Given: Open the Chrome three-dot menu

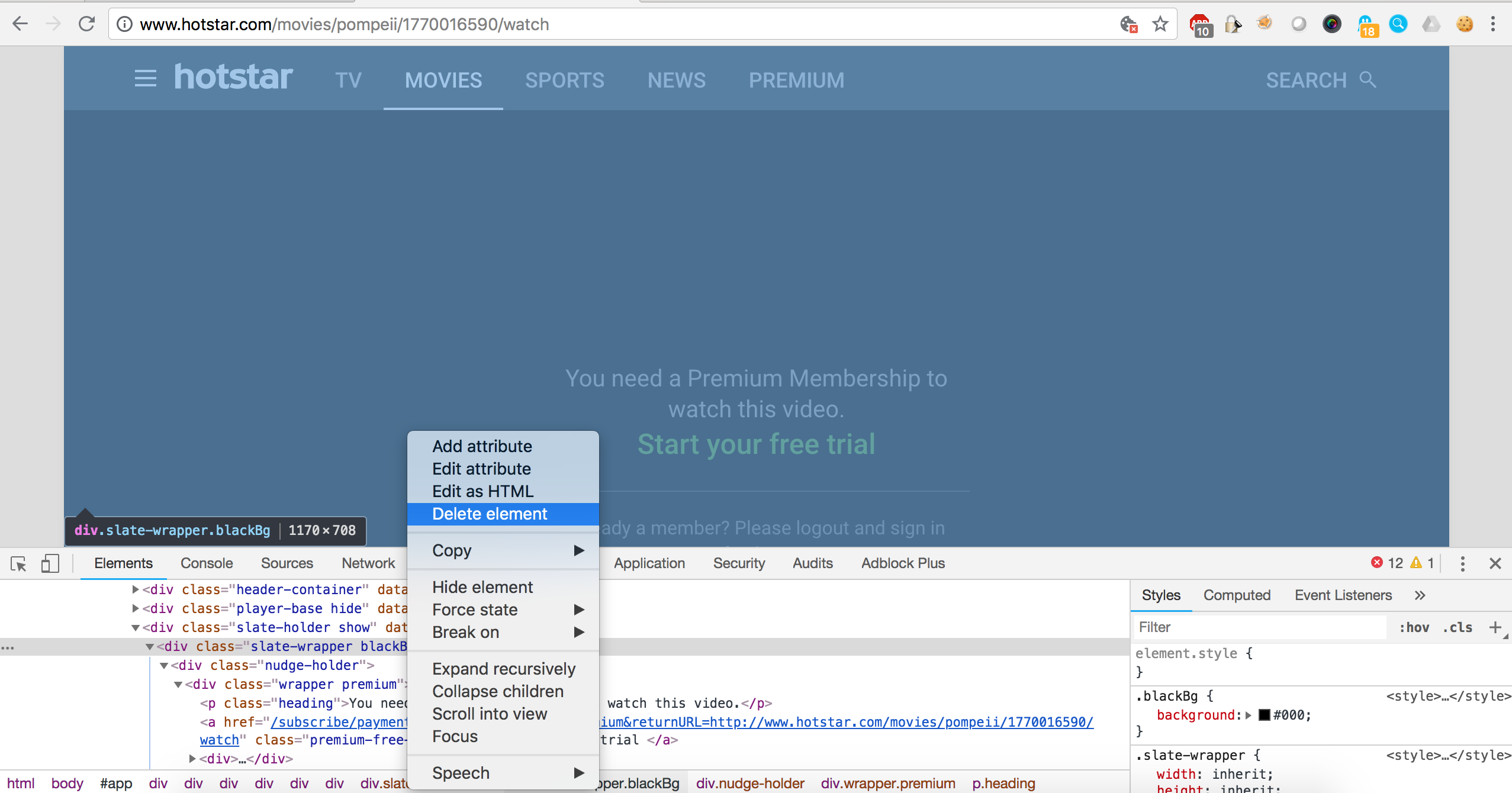Looking at the screenshot, I should (1493, 24).
